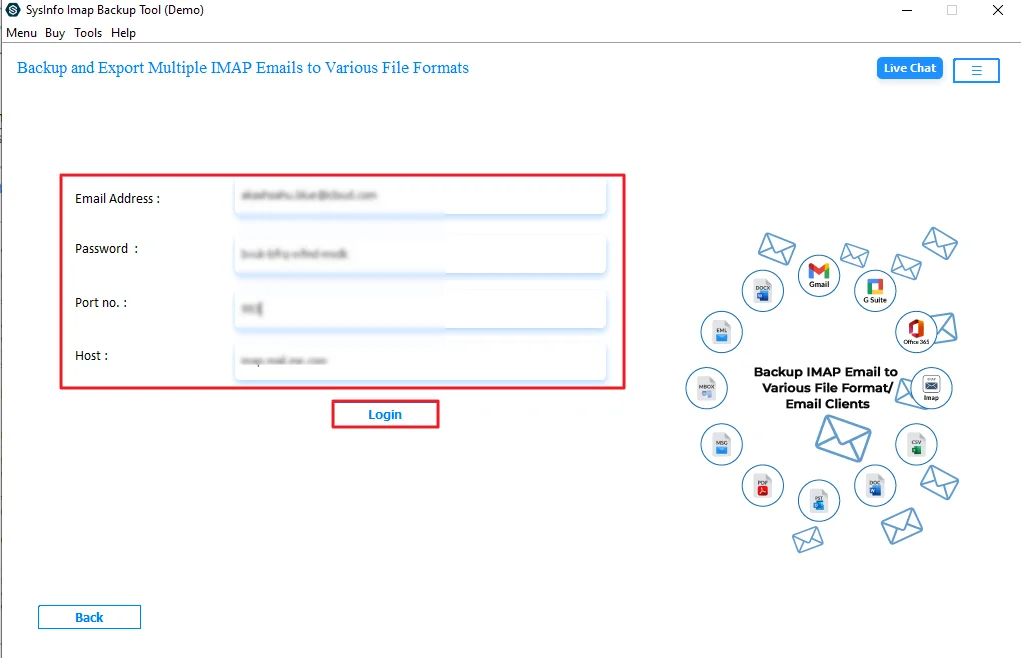Click the Office 365 icon
The width and height of the screenshot is (1021, 658).
915,331
